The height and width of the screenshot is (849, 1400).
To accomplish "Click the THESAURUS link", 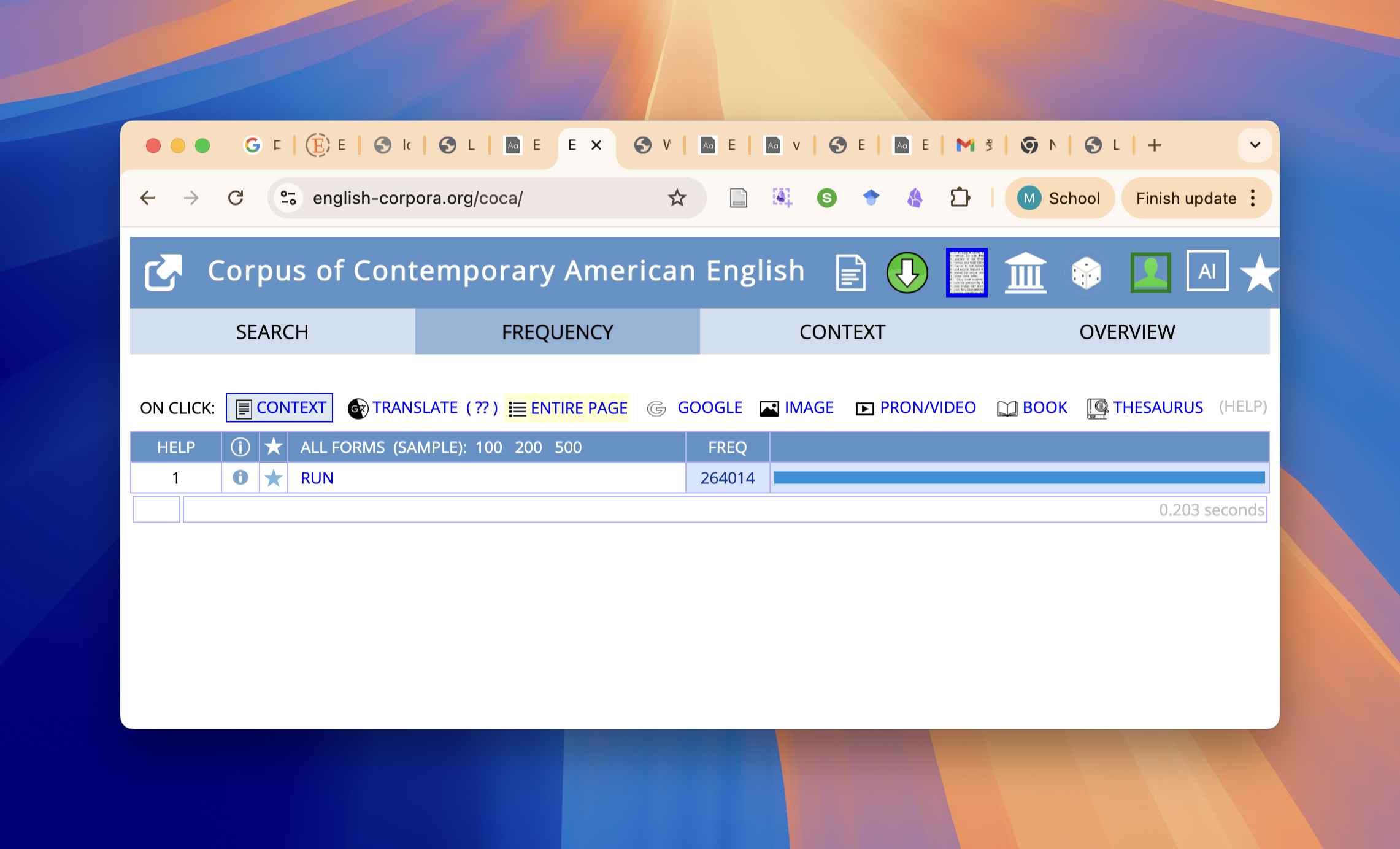I will tap(1157, 407).
